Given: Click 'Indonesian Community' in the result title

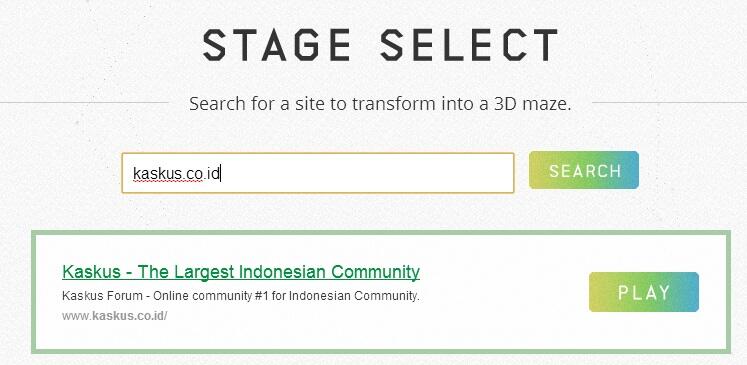Looking at the screenshot, I should 329,272.
